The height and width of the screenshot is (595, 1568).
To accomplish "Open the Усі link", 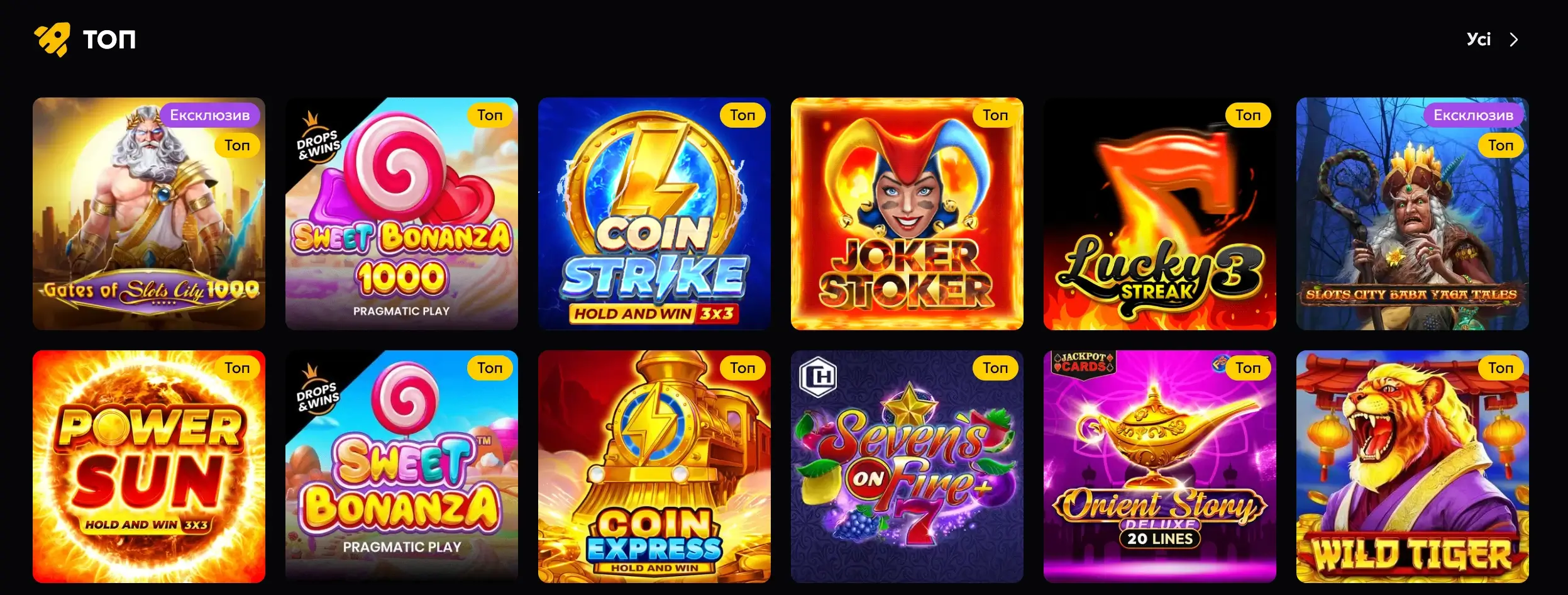I will click(1479, 40).
